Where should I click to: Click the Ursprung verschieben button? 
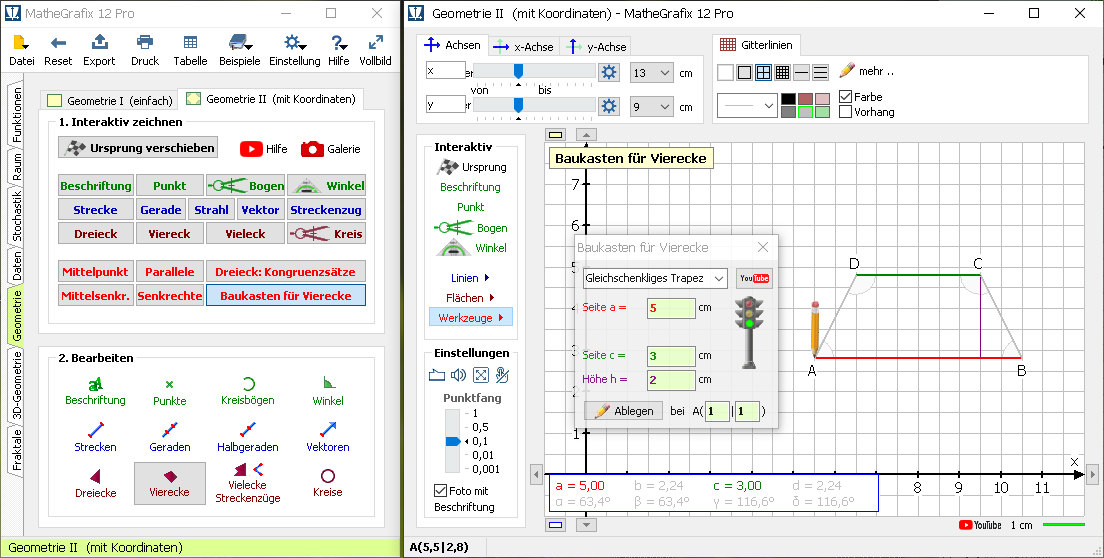[138, 148]
